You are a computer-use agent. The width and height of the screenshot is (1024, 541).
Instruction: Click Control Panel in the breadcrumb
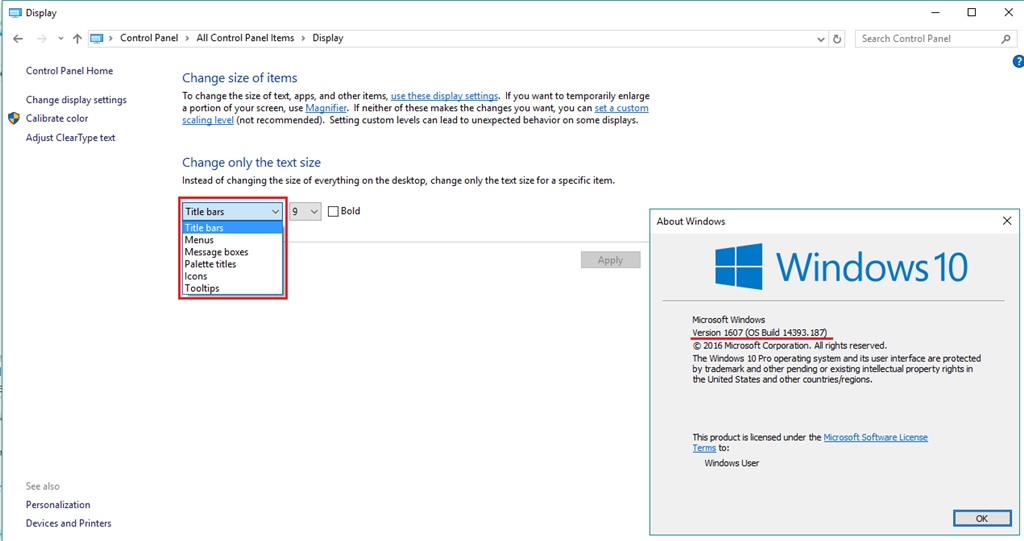coord(149,38)
